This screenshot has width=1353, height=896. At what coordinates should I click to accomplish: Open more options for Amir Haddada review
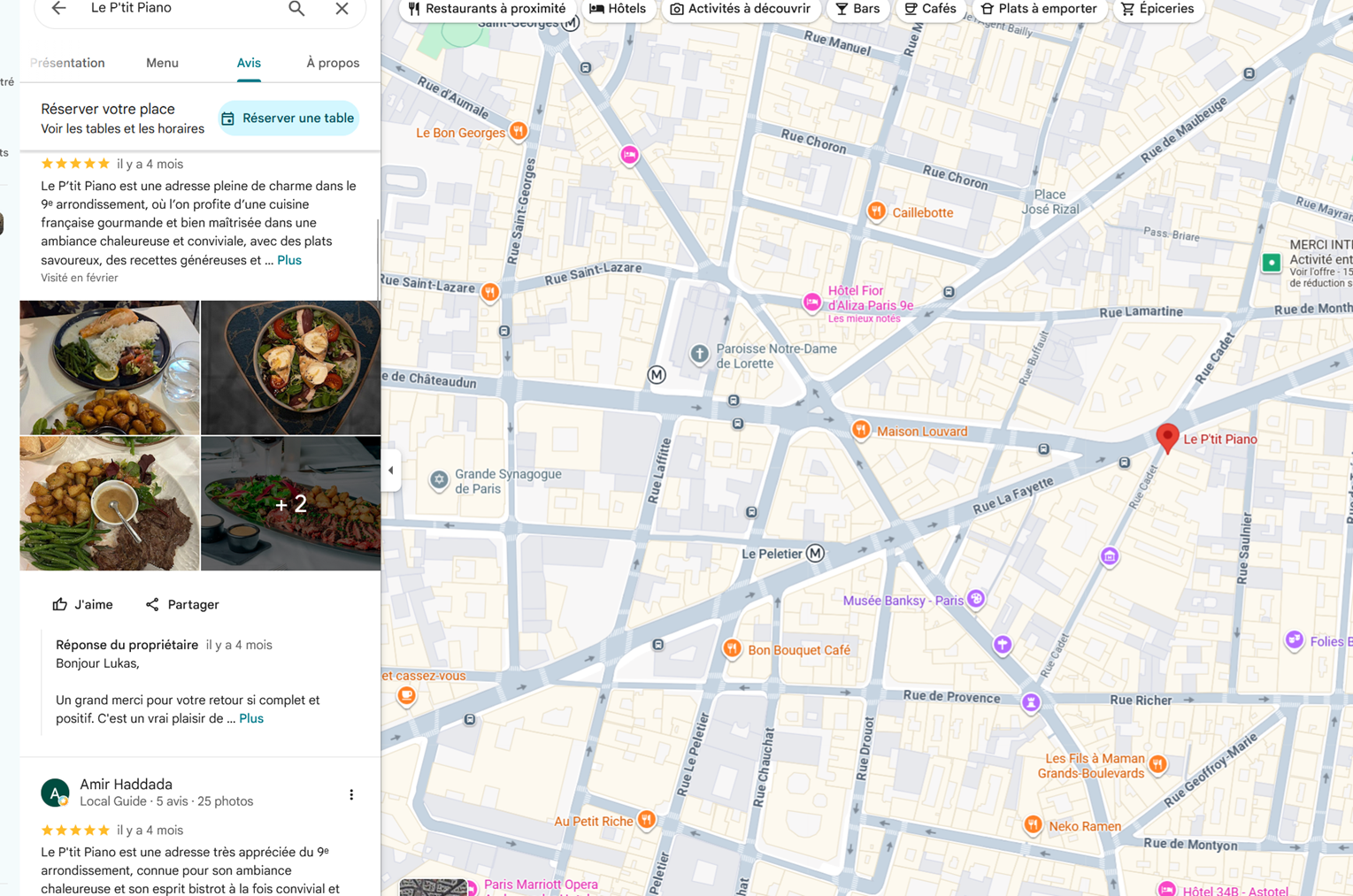(x=351, y=794)
